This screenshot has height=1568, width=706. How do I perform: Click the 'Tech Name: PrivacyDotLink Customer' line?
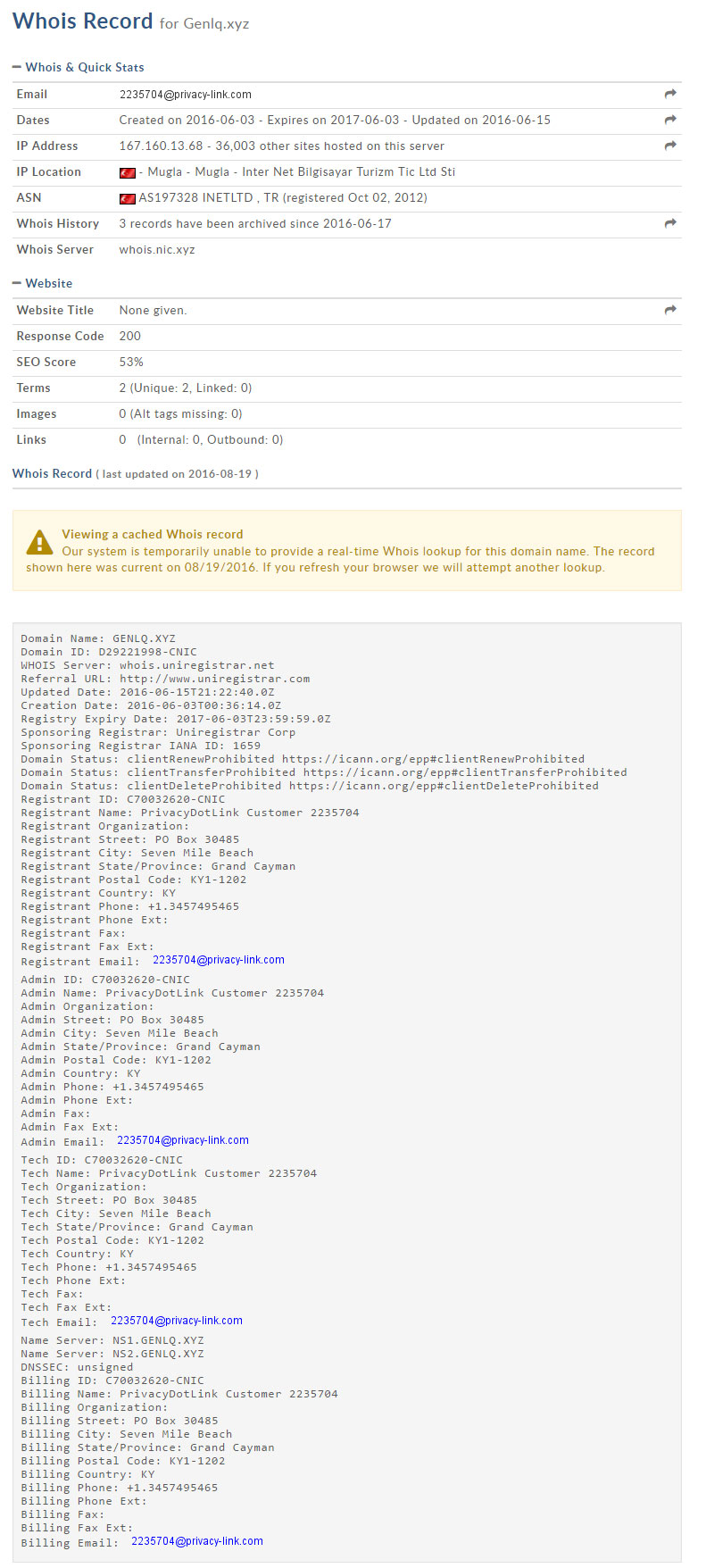[x=169, y=1173]
